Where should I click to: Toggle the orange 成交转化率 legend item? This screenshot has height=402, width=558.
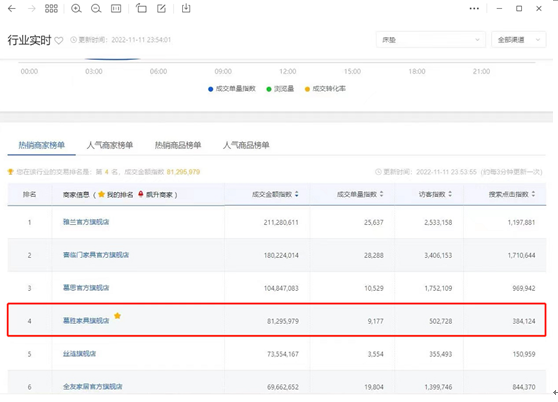pyautogui.click(x=325, y=89)
